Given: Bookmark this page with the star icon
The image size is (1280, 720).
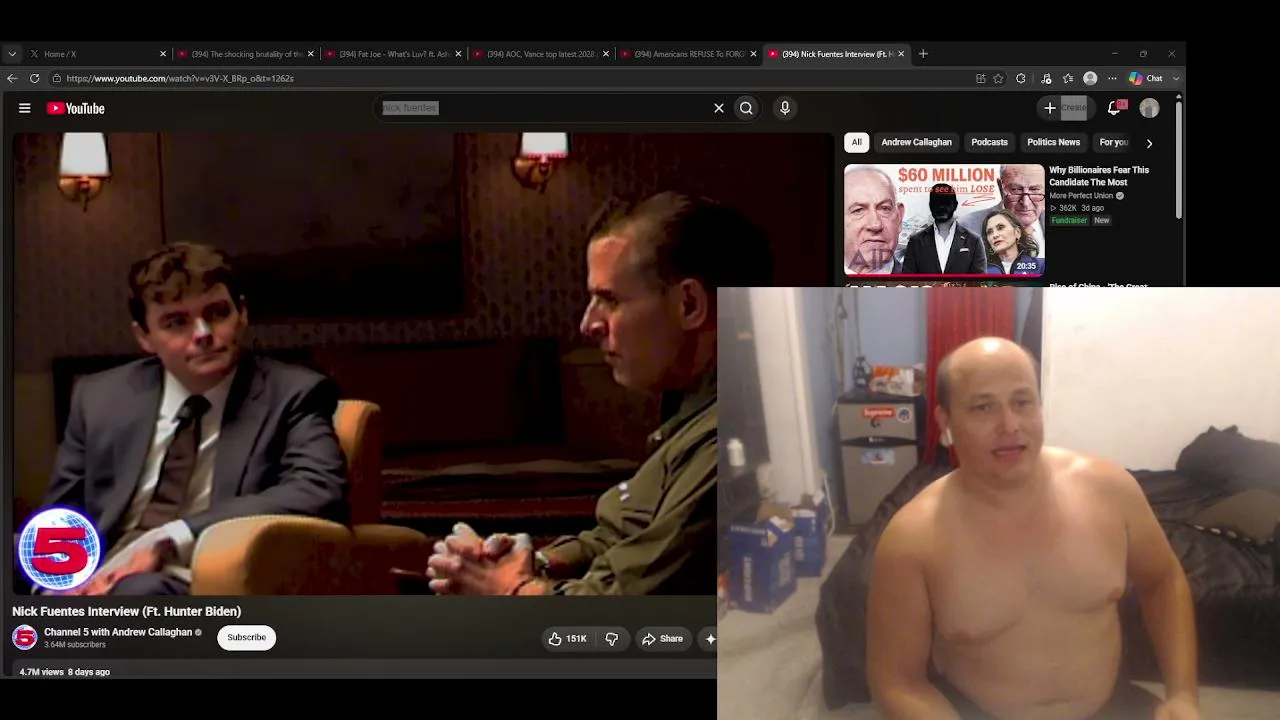Looking at the screenshot, I should (x=998, y=78).
